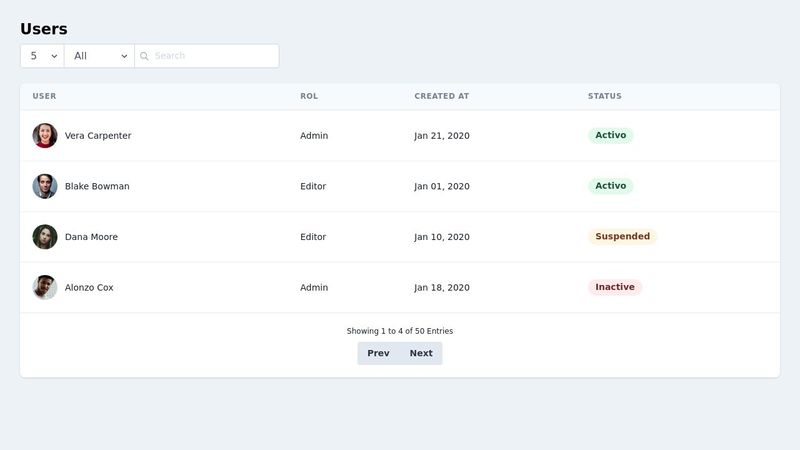Click the Inactive badge for Alonzo Cox
This screenshot has height=450, width=800.
pos(614,287)
